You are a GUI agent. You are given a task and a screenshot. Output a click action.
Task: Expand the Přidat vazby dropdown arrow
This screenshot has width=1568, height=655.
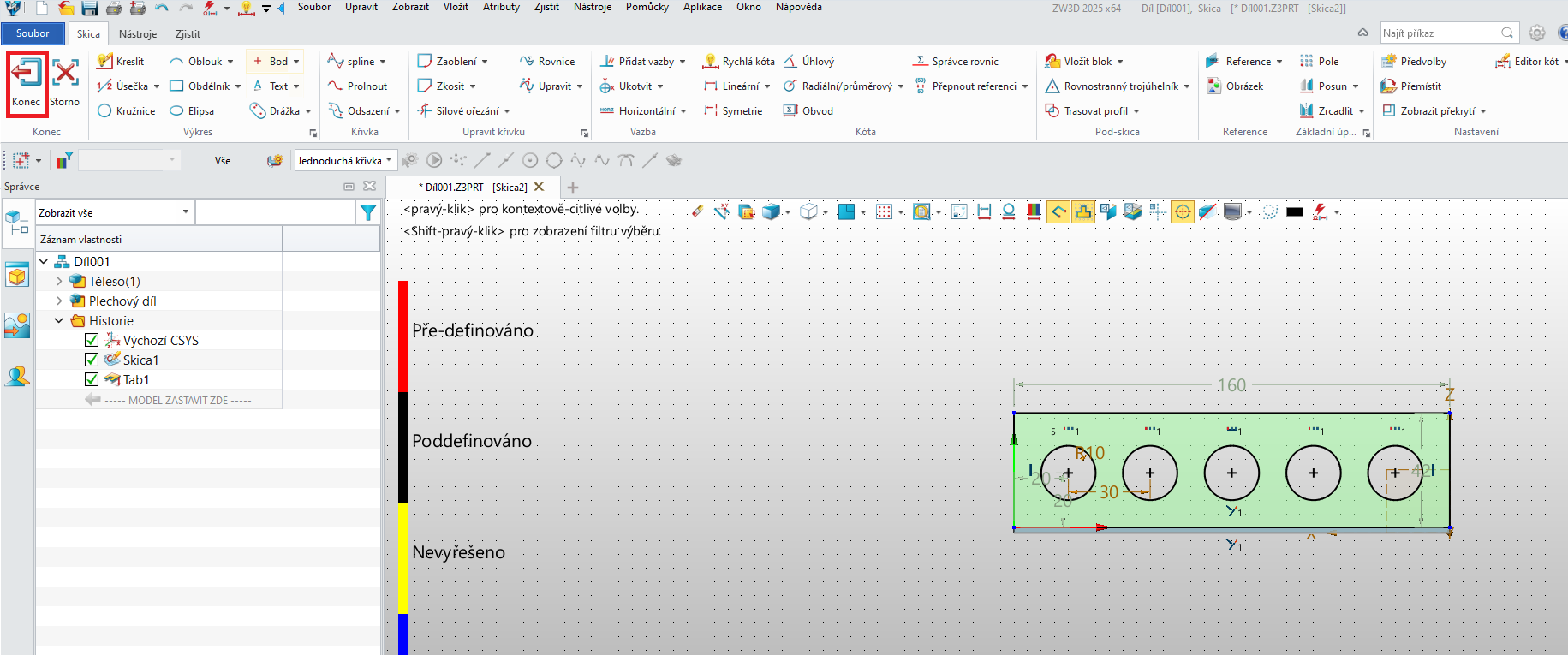click(x=683, y=62)
